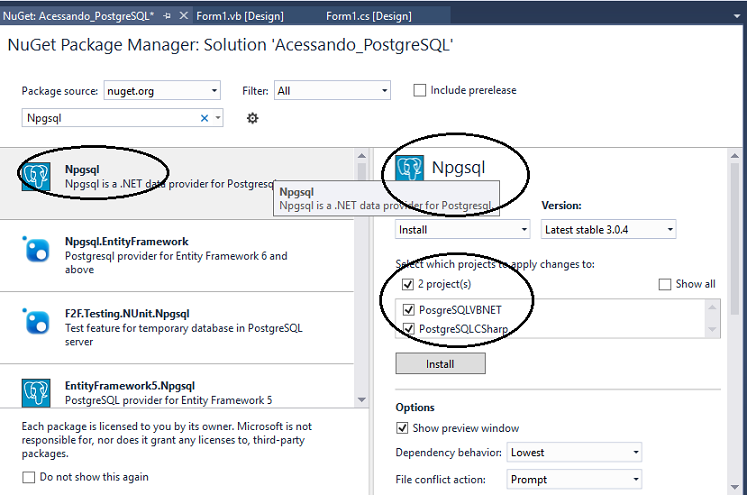The height and width of the screenshot is (495, 747).
Task: Click 'PostgreSQL provider for Entity Framework 5' description
Action: (168, 400)
